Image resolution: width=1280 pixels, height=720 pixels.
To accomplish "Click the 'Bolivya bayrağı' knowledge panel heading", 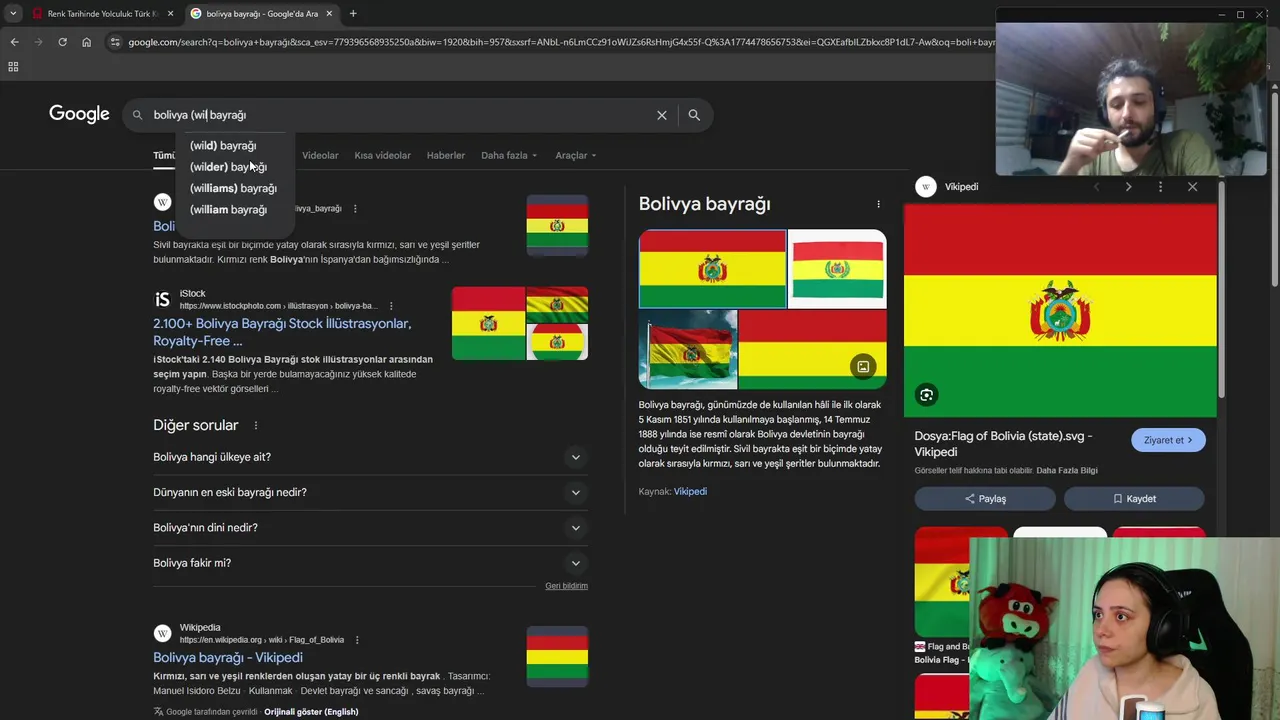I will click(704, 204).
